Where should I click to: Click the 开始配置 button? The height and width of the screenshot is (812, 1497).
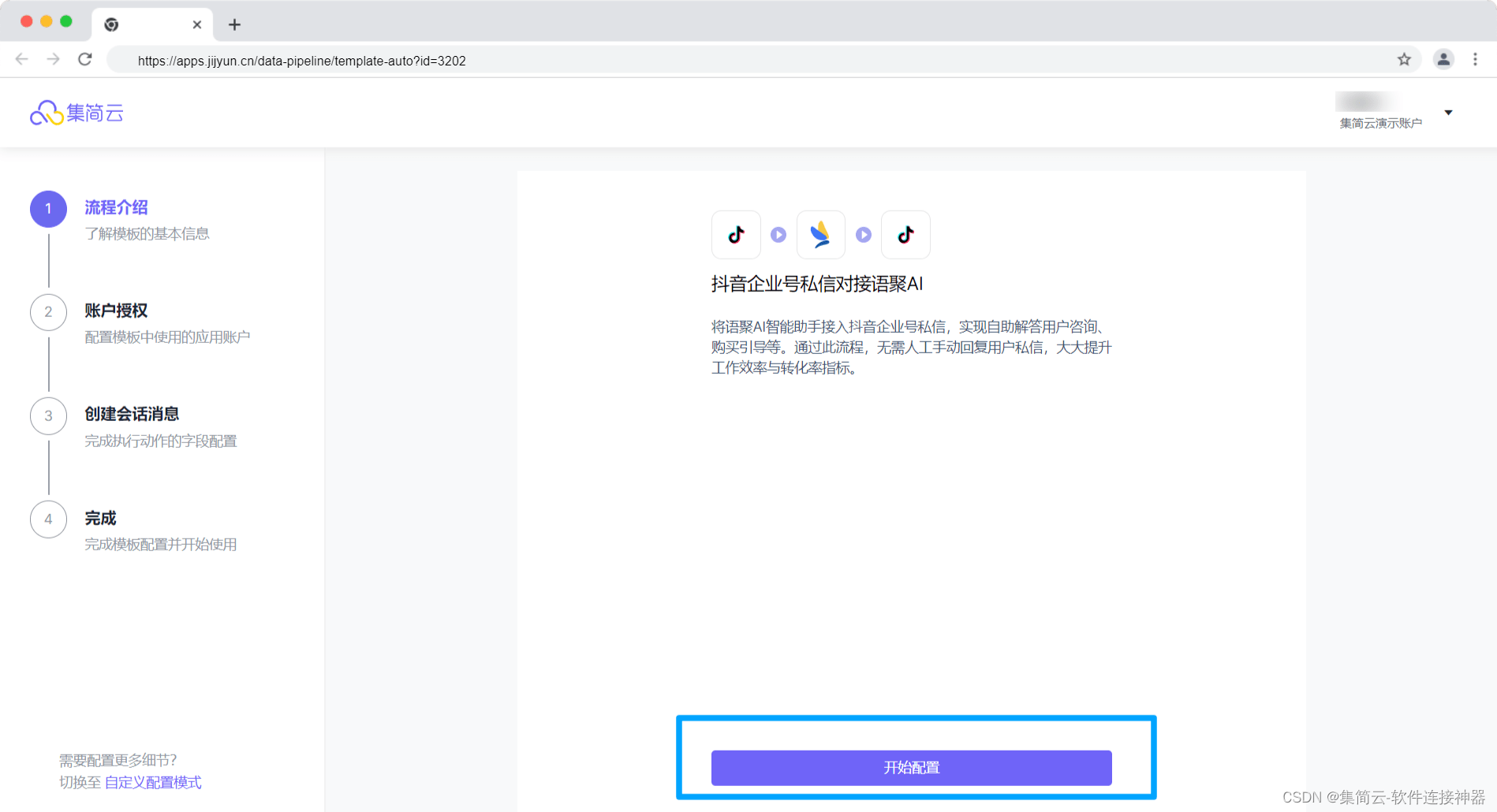point(911,768)
